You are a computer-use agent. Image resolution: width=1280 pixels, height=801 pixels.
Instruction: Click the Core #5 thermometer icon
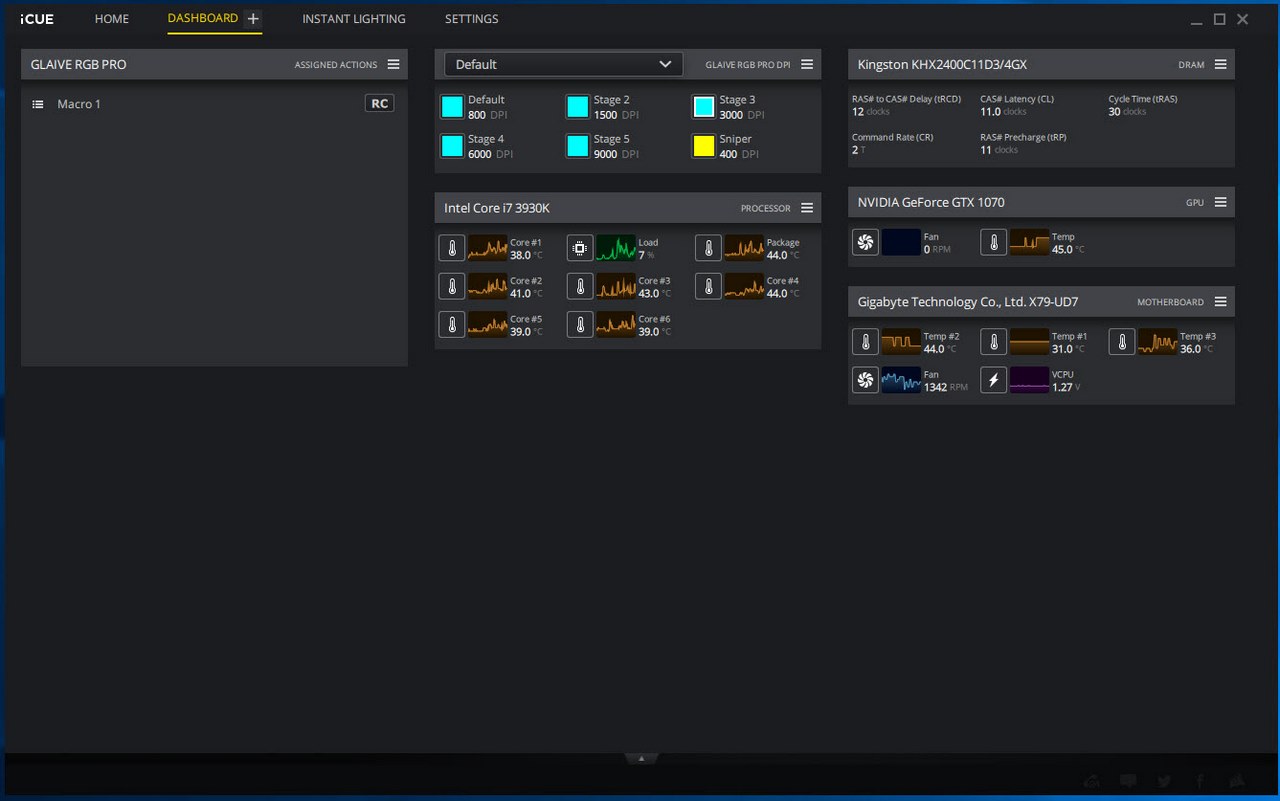(452, 325)
